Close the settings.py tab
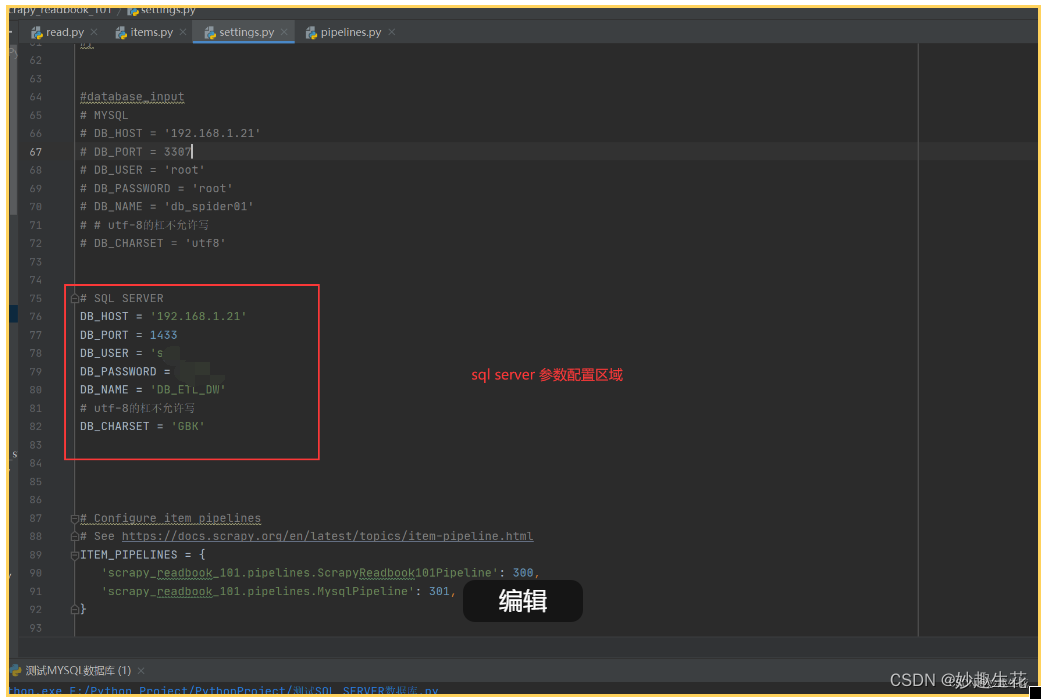Image resolution: width=1043 pixels, height=699 pixels. 283,31
